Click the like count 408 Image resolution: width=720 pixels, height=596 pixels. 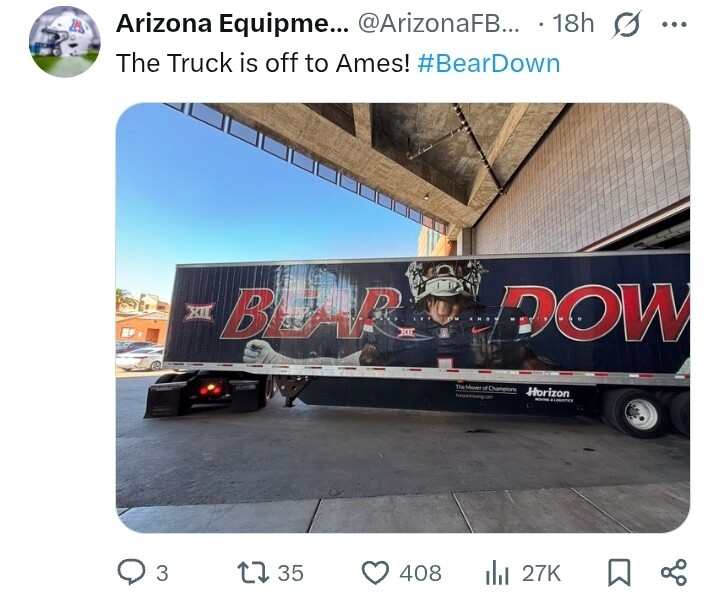(420, 573)
